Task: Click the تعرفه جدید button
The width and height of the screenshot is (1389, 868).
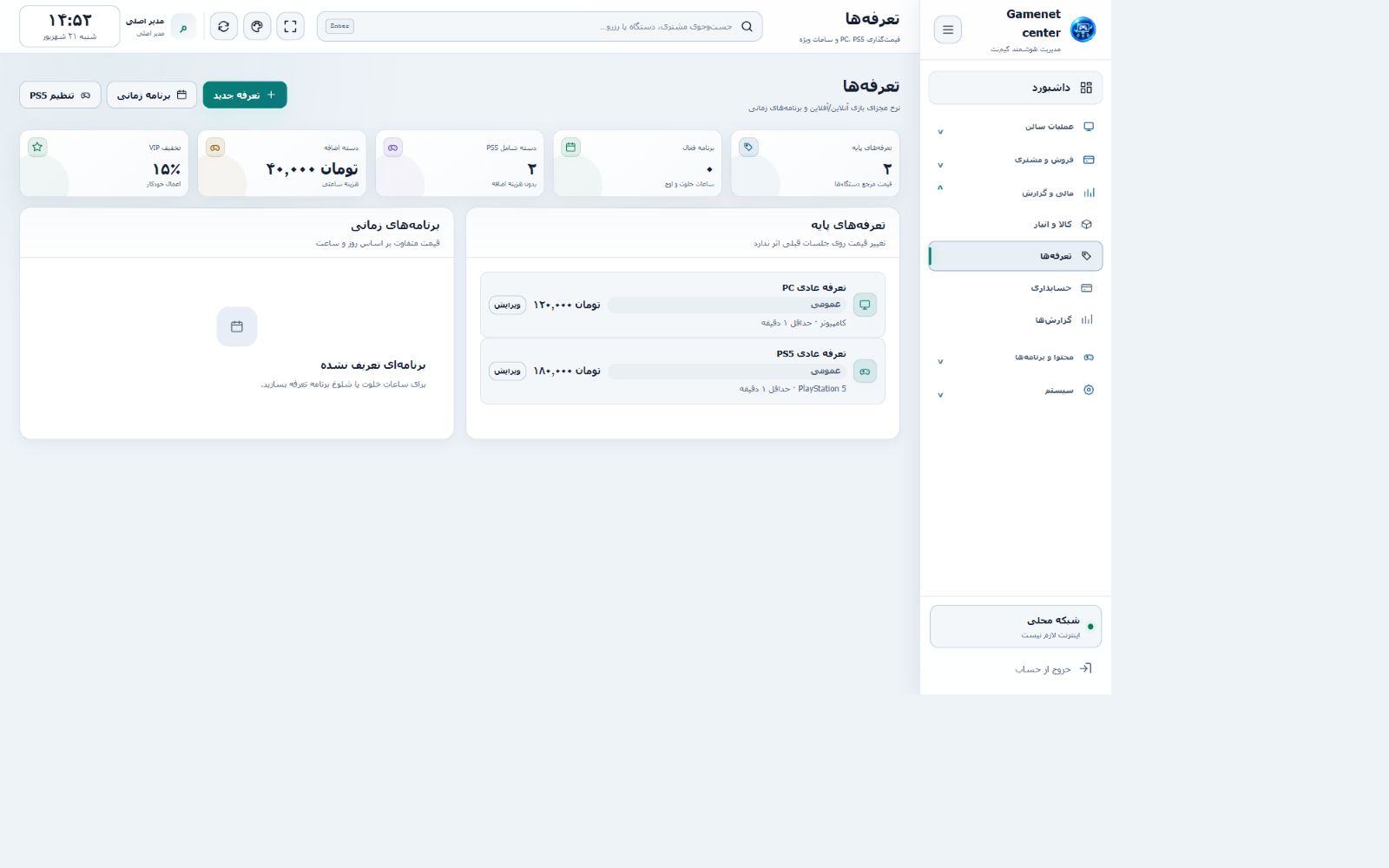Action: pos(245,95)
